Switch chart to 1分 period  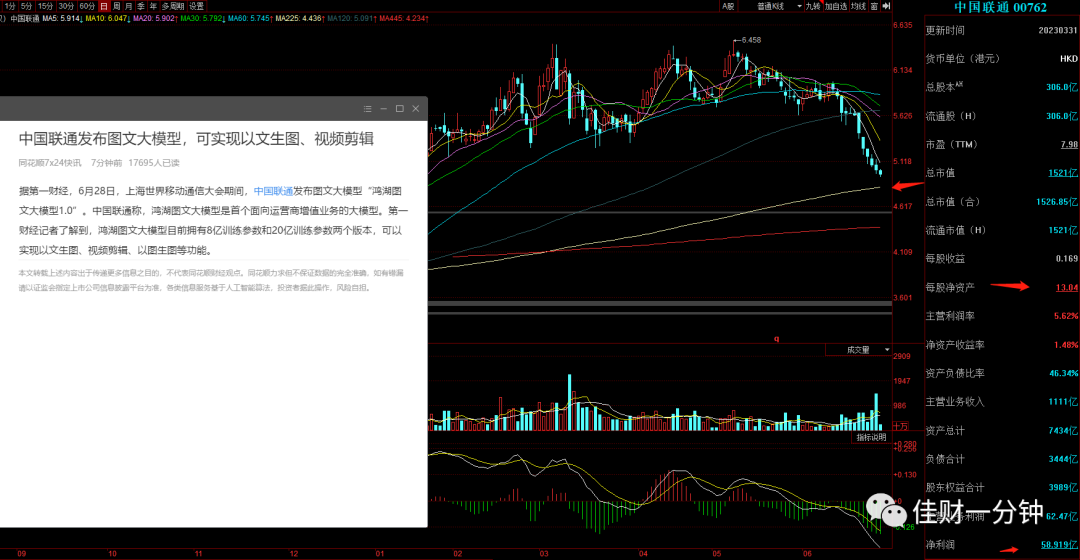[x=10, y=6]
